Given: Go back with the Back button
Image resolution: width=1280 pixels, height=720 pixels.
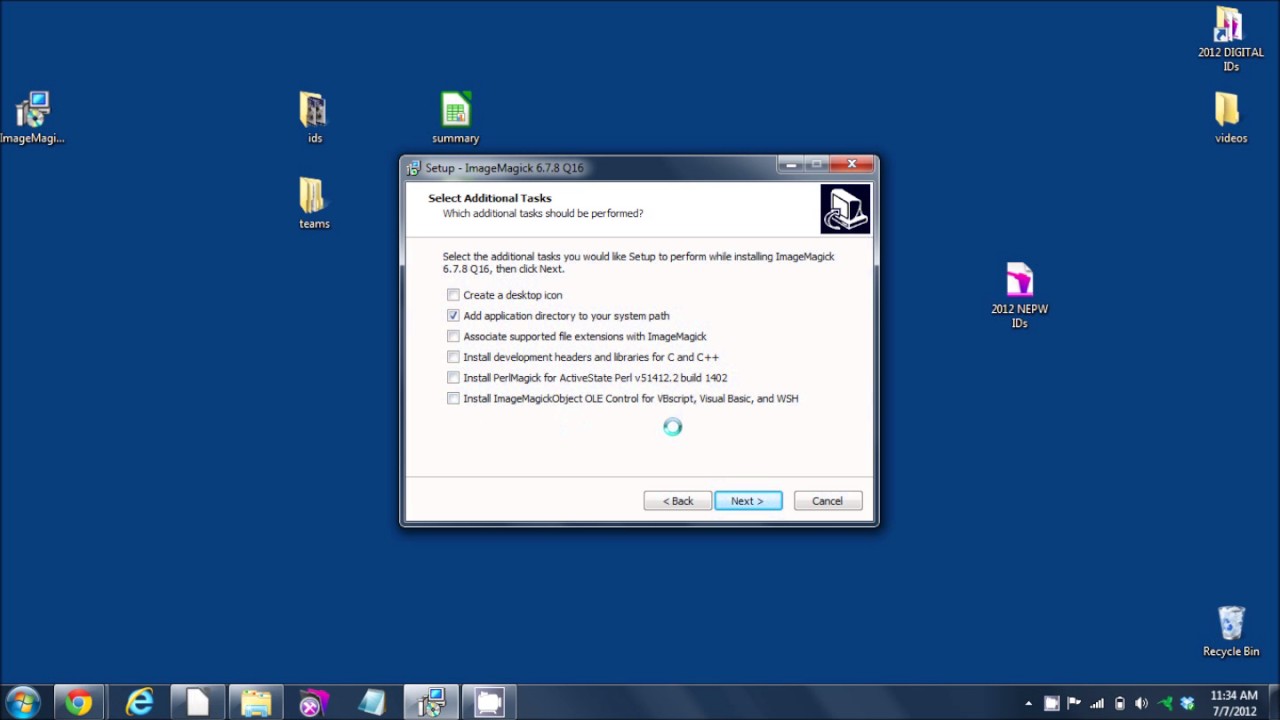Looking at the screenshot, I should click(677, 501).
